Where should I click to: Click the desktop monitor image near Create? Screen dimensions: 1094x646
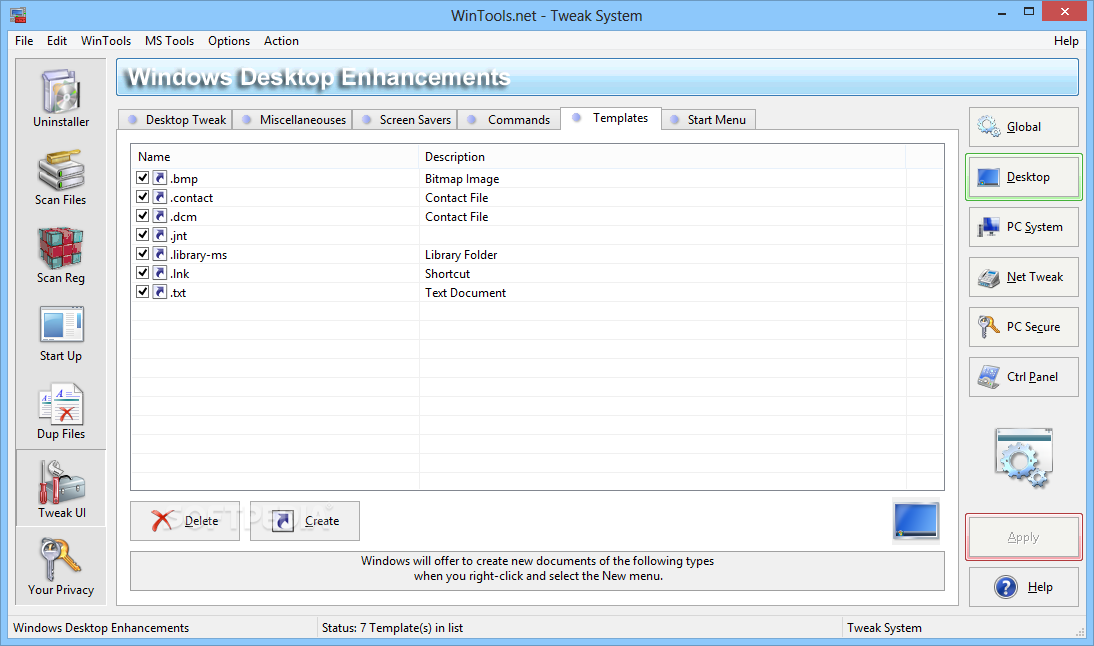coord(916,520)
